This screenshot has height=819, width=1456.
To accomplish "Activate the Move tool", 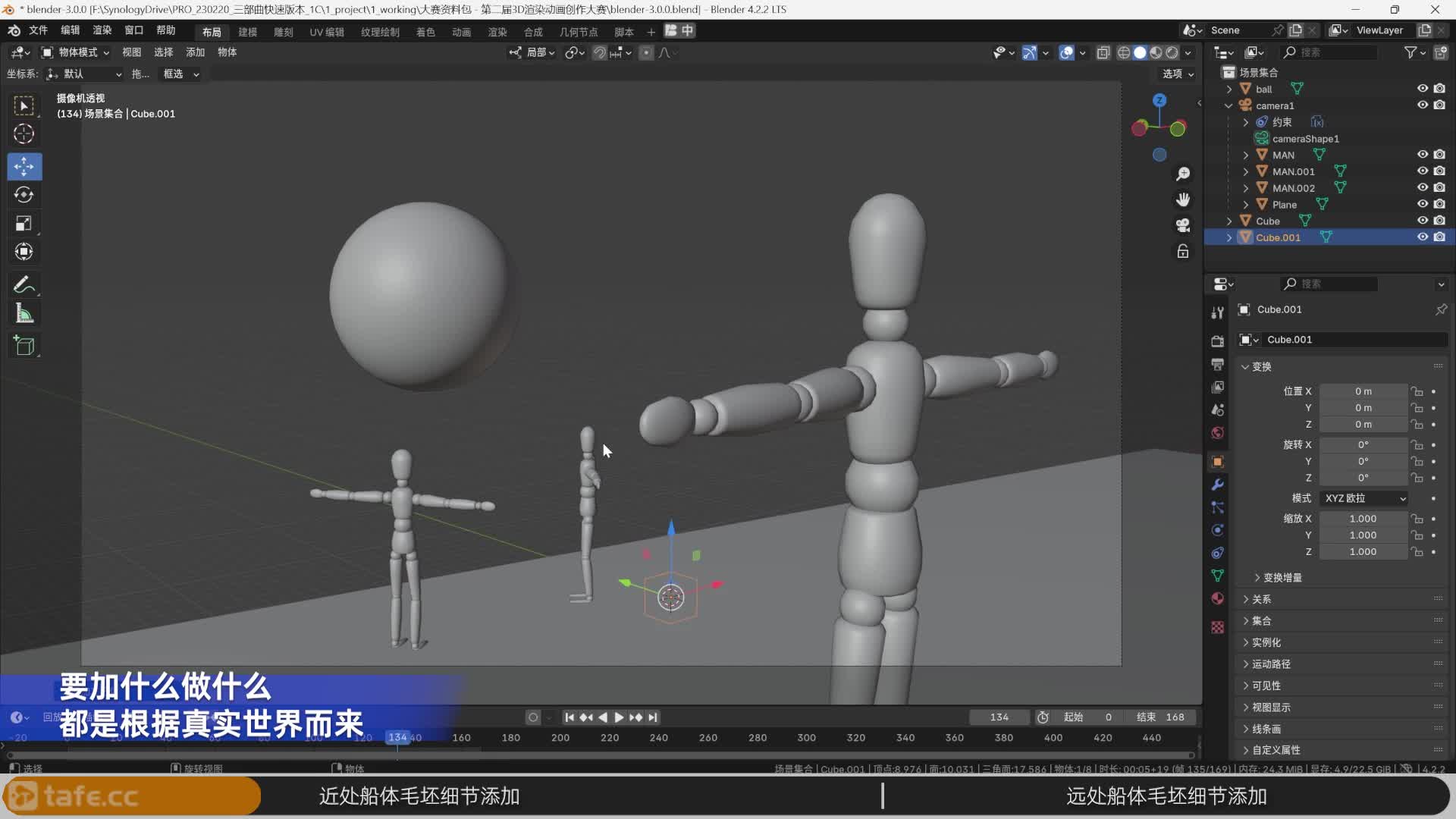I will click(24, 166).
